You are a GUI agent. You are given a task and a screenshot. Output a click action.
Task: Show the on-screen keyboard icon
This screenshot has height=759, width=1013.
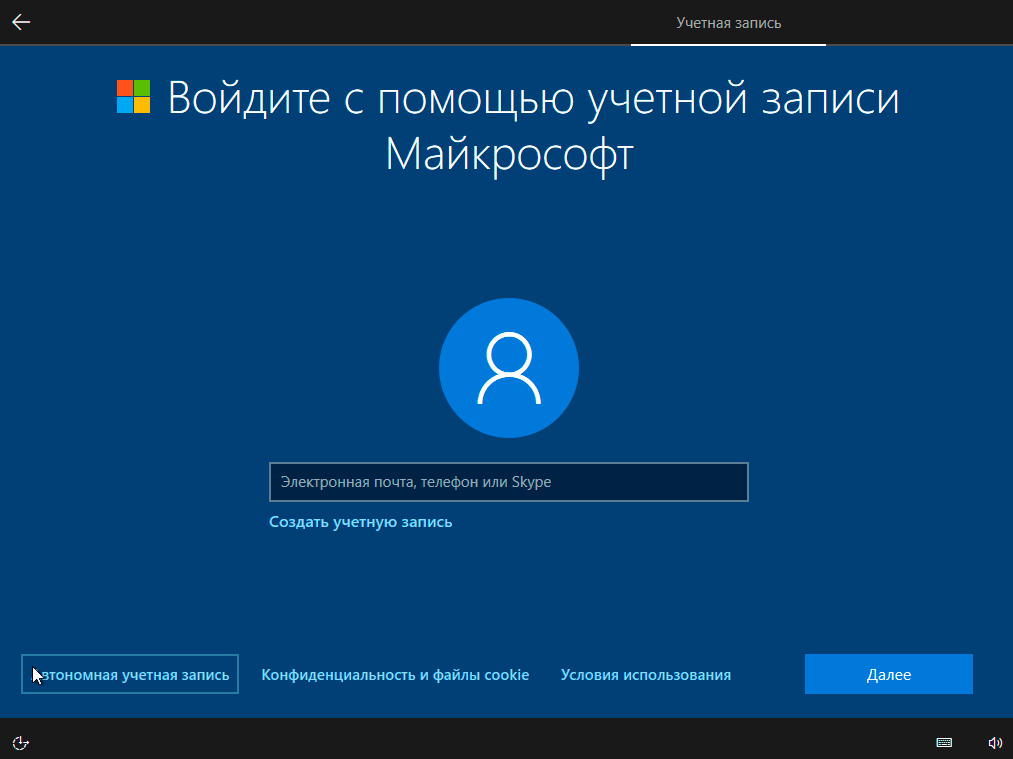943,742
